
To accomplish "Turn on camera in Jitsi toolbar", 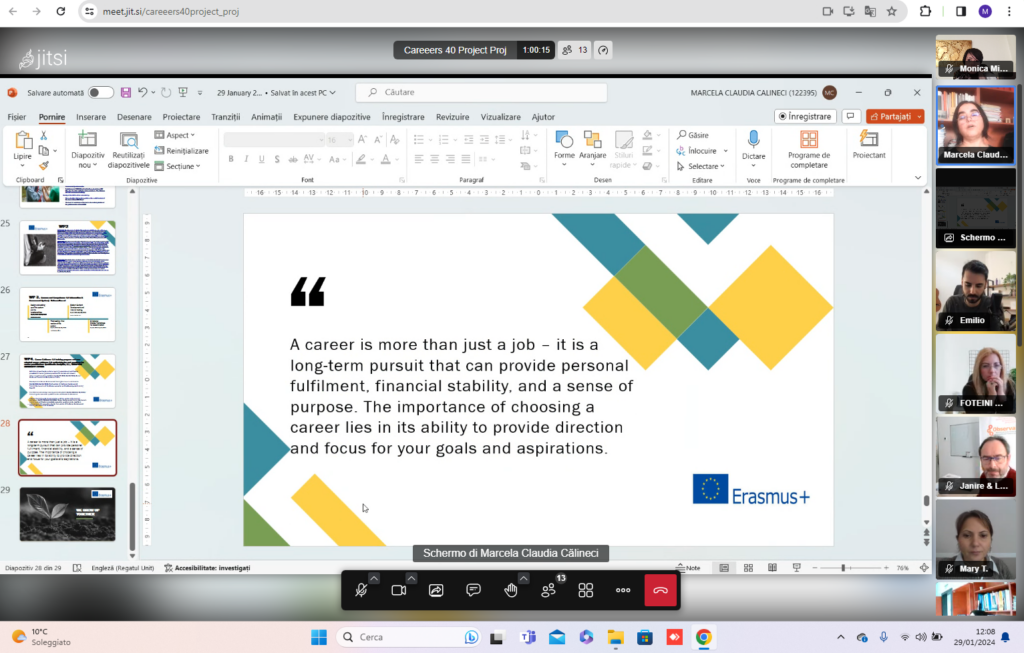I will click(x=398, y=590).
